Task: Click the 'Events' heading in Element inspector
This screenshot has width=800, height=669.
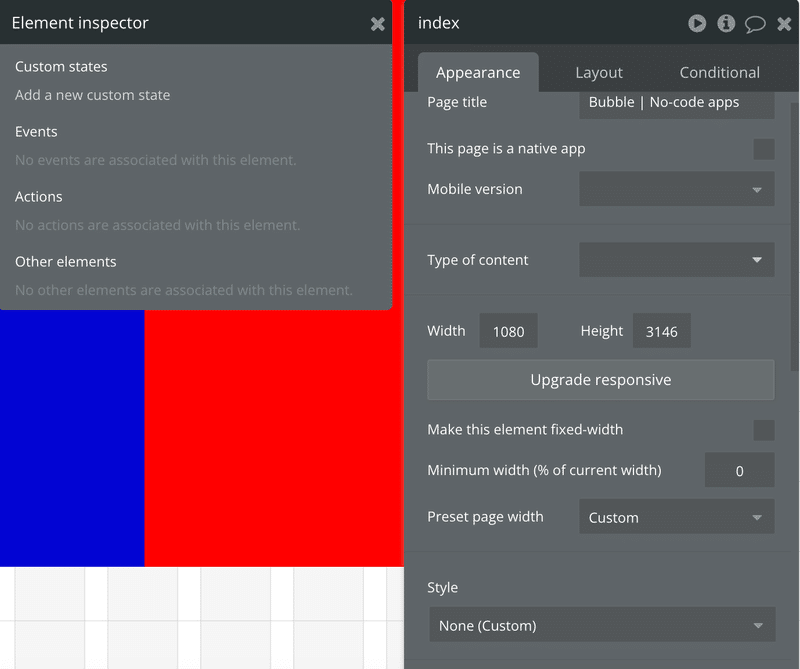Action: (x=36, y=132)
